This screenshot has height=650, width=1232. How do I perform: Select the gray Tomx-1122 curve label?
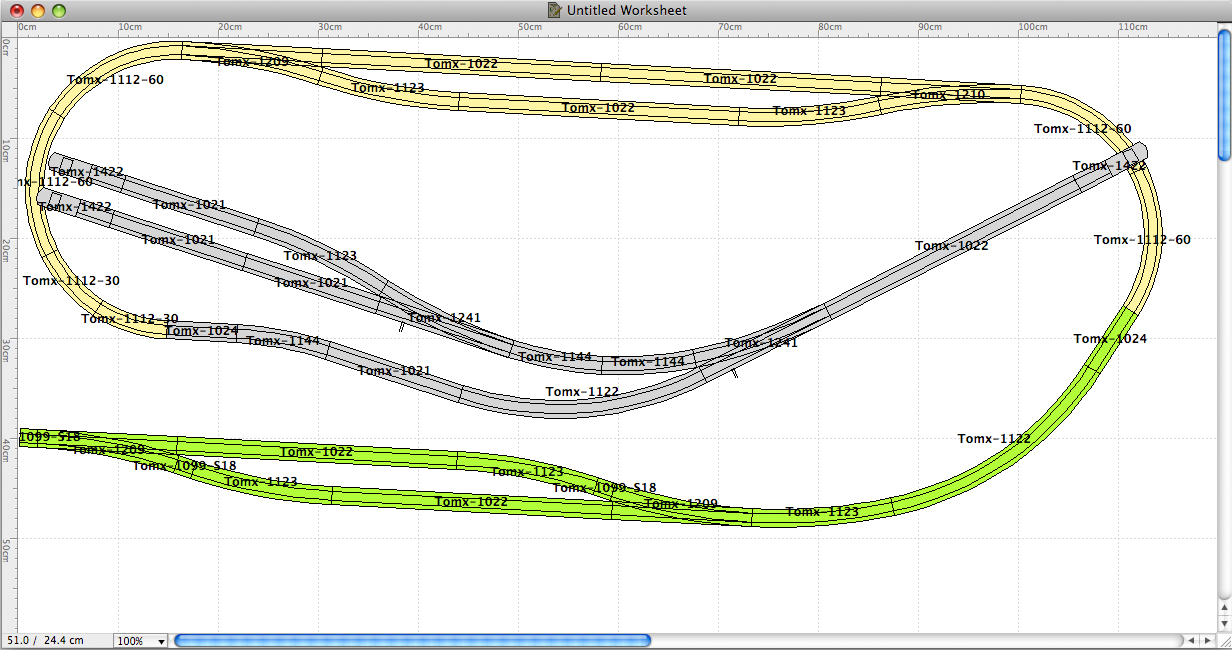pos(582,392)
